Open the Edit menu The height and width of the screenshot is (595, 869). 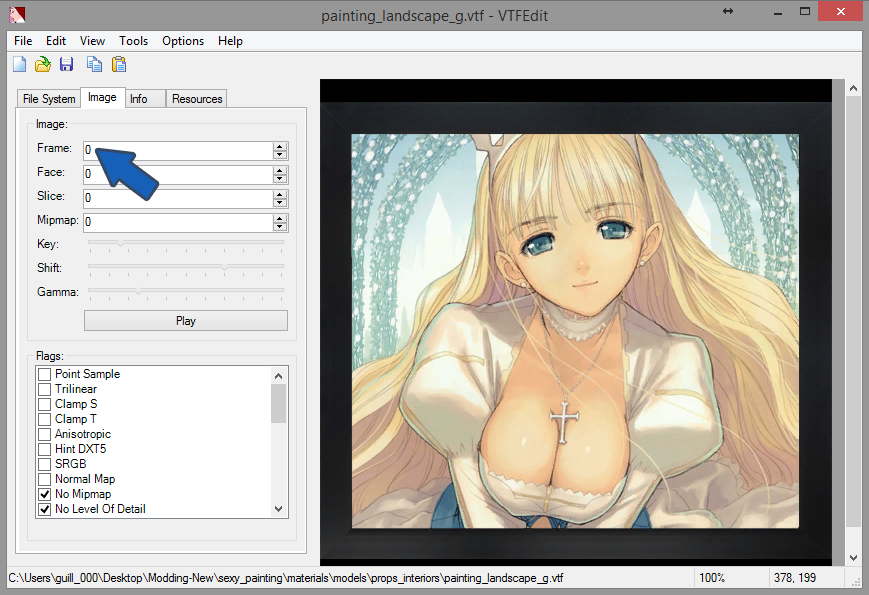(55, 41)
